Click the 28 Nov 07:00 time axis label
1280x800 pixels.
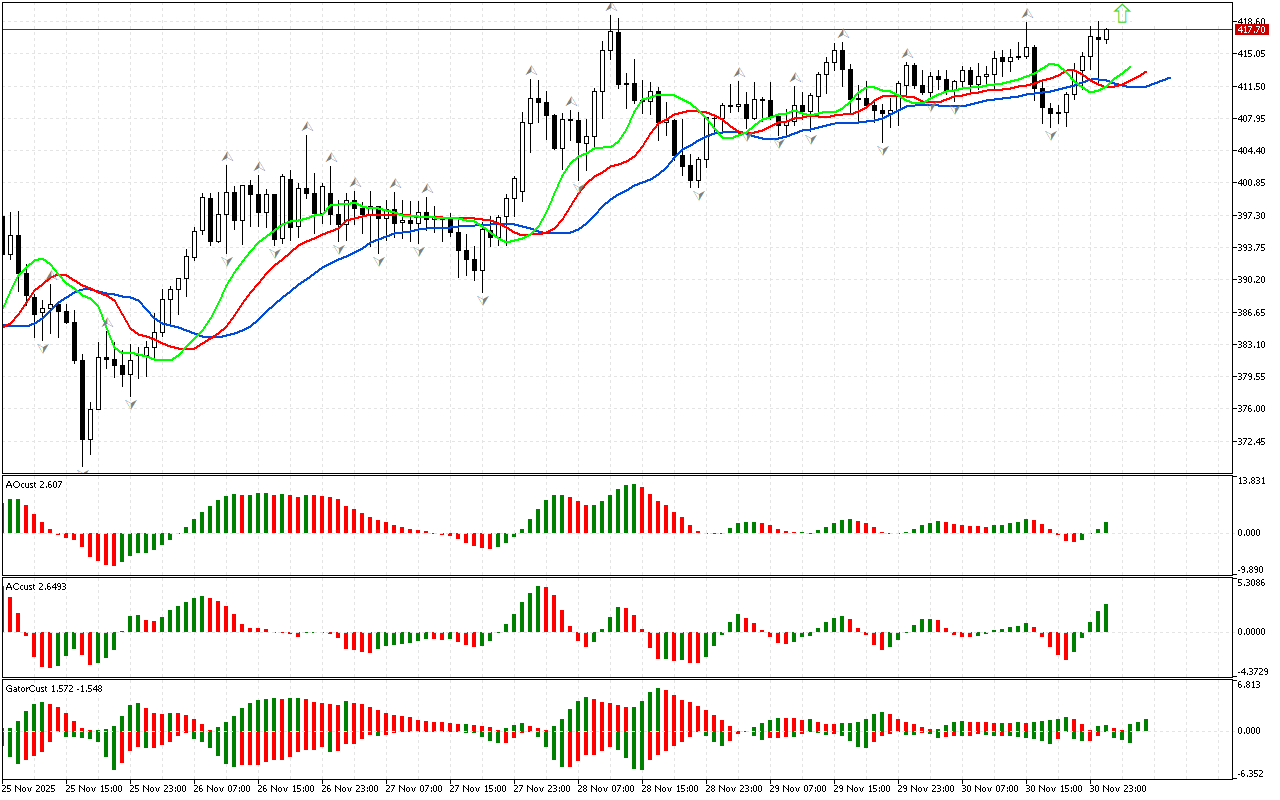point(605,788)
